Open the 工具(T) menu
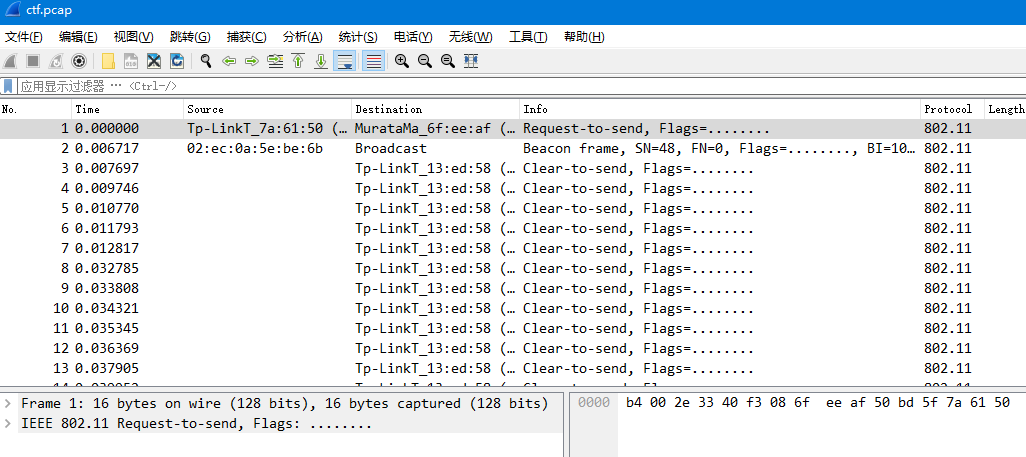The width and height of the screenshot is (1026, 457). click(528, 37)
